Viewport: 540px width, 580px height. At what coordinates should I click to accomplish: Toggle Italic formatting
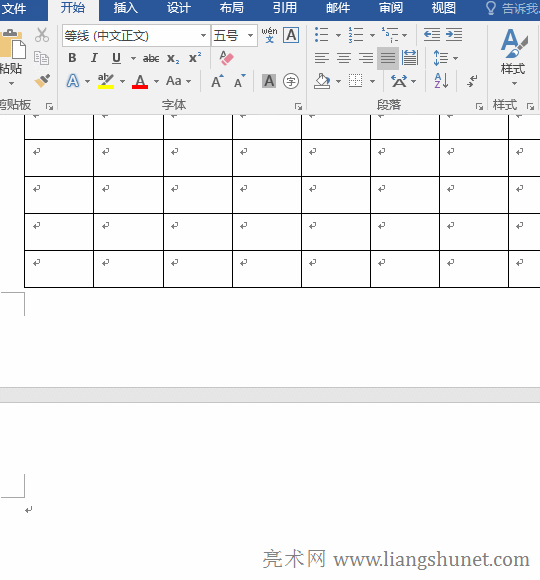click(x=94, y=58)
